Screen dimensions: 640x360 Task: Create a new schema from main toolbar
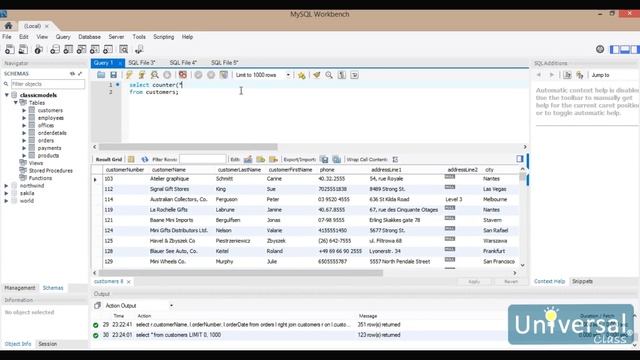(55, 49)
